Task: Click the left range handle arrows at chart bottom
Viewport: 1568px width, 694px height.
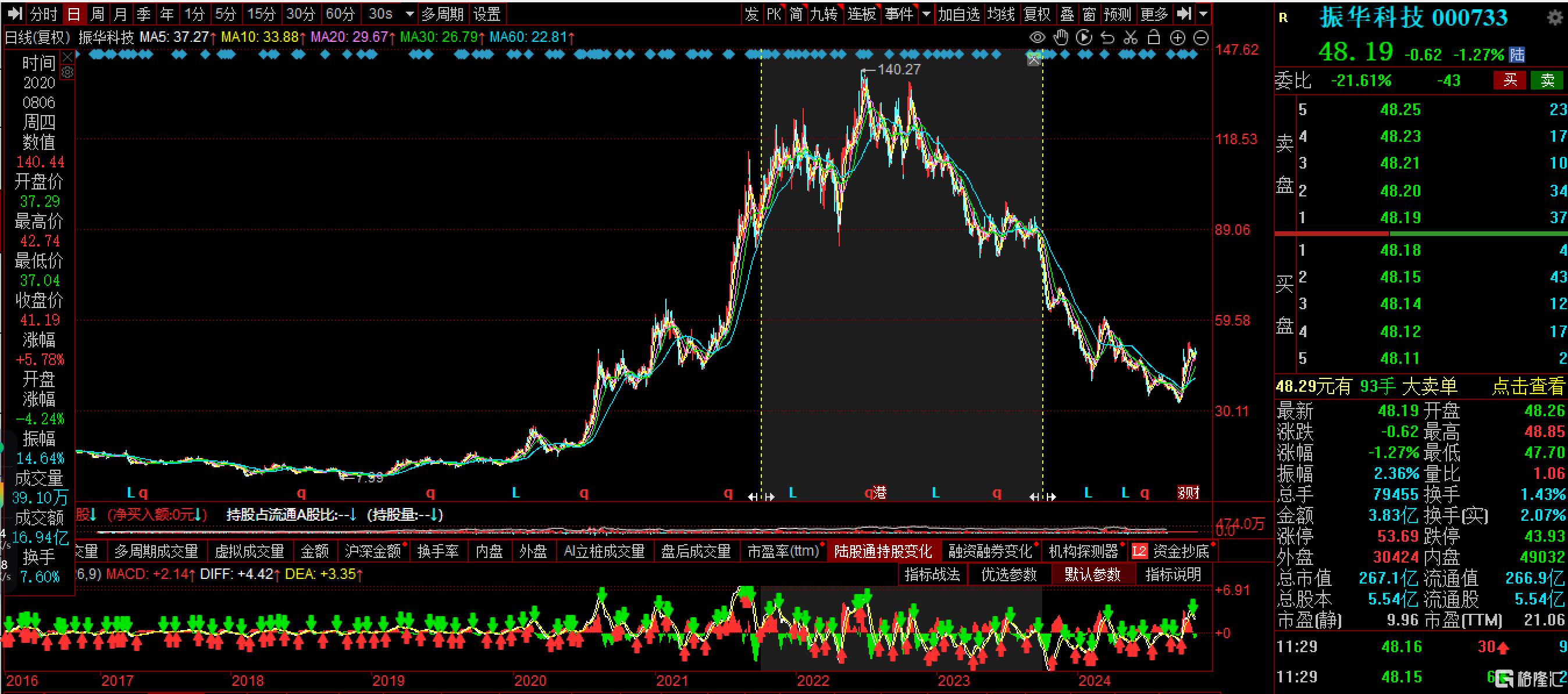Action: click(761, 497)
